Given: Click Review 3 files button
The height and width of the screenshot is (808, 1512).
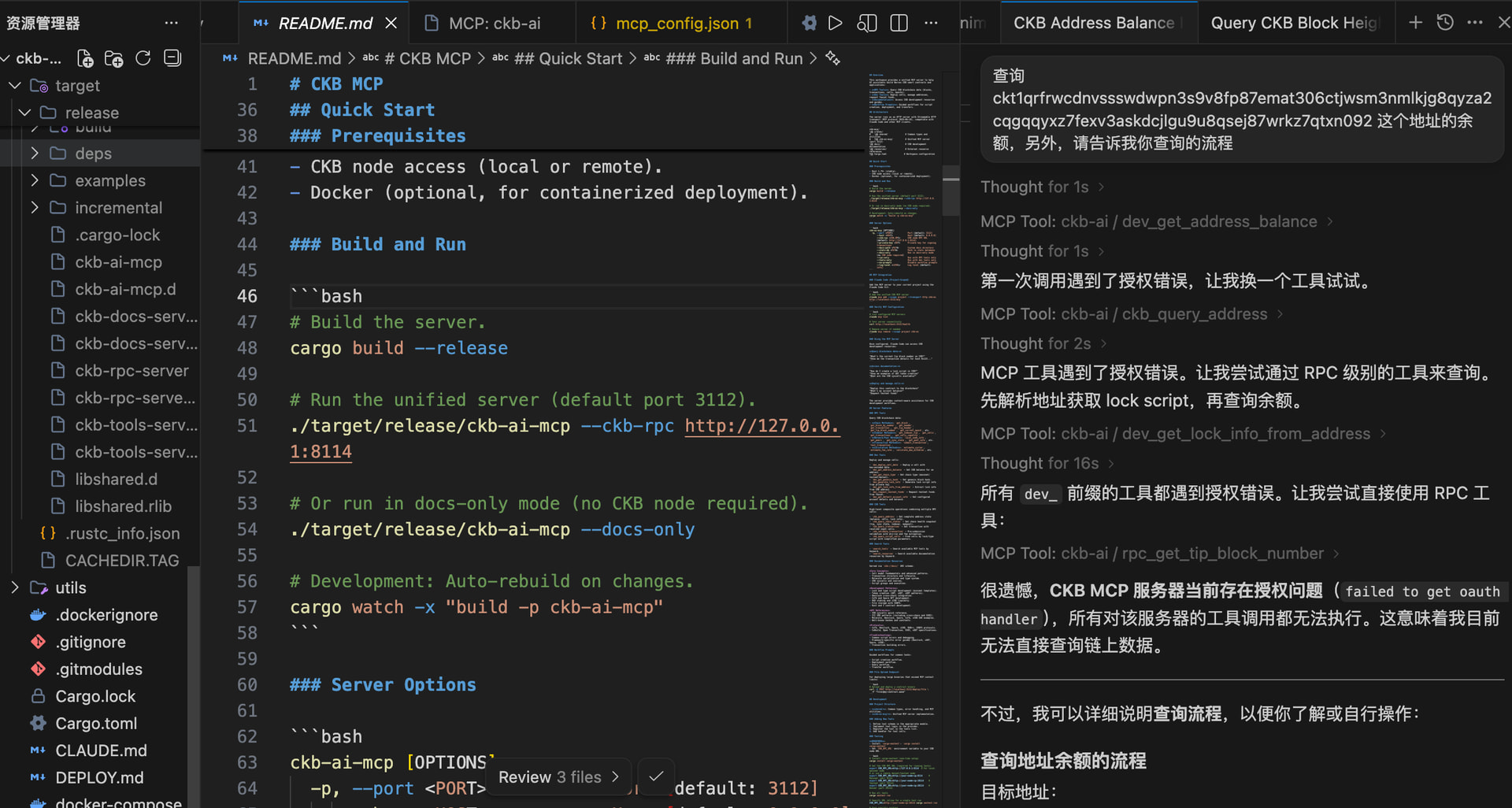Looking at the screenshot, I should [559, 776].
